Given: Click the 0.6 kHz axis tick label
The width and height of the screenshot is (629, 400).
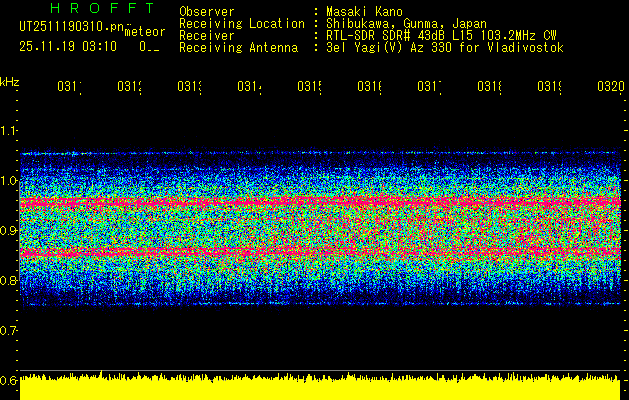Looking at the screenshot, I should 10,380.
